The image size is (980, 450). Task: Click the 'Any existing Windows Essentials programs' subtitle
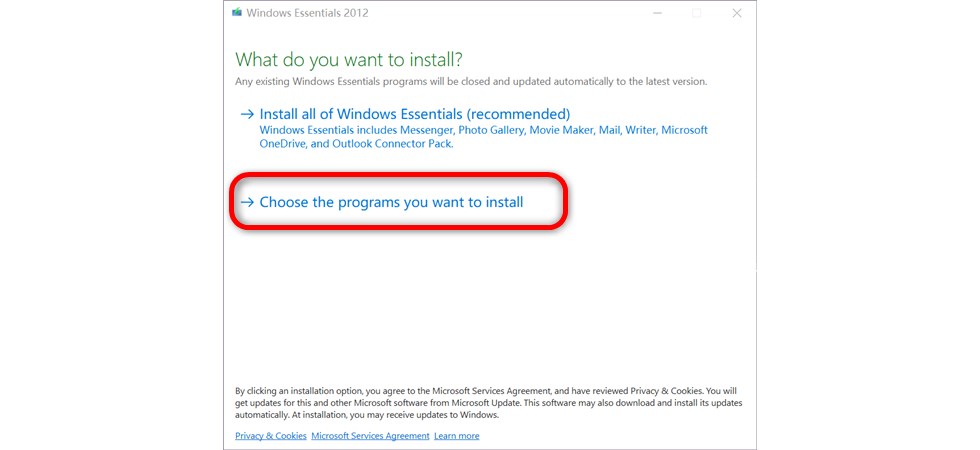tap(471, 81)
